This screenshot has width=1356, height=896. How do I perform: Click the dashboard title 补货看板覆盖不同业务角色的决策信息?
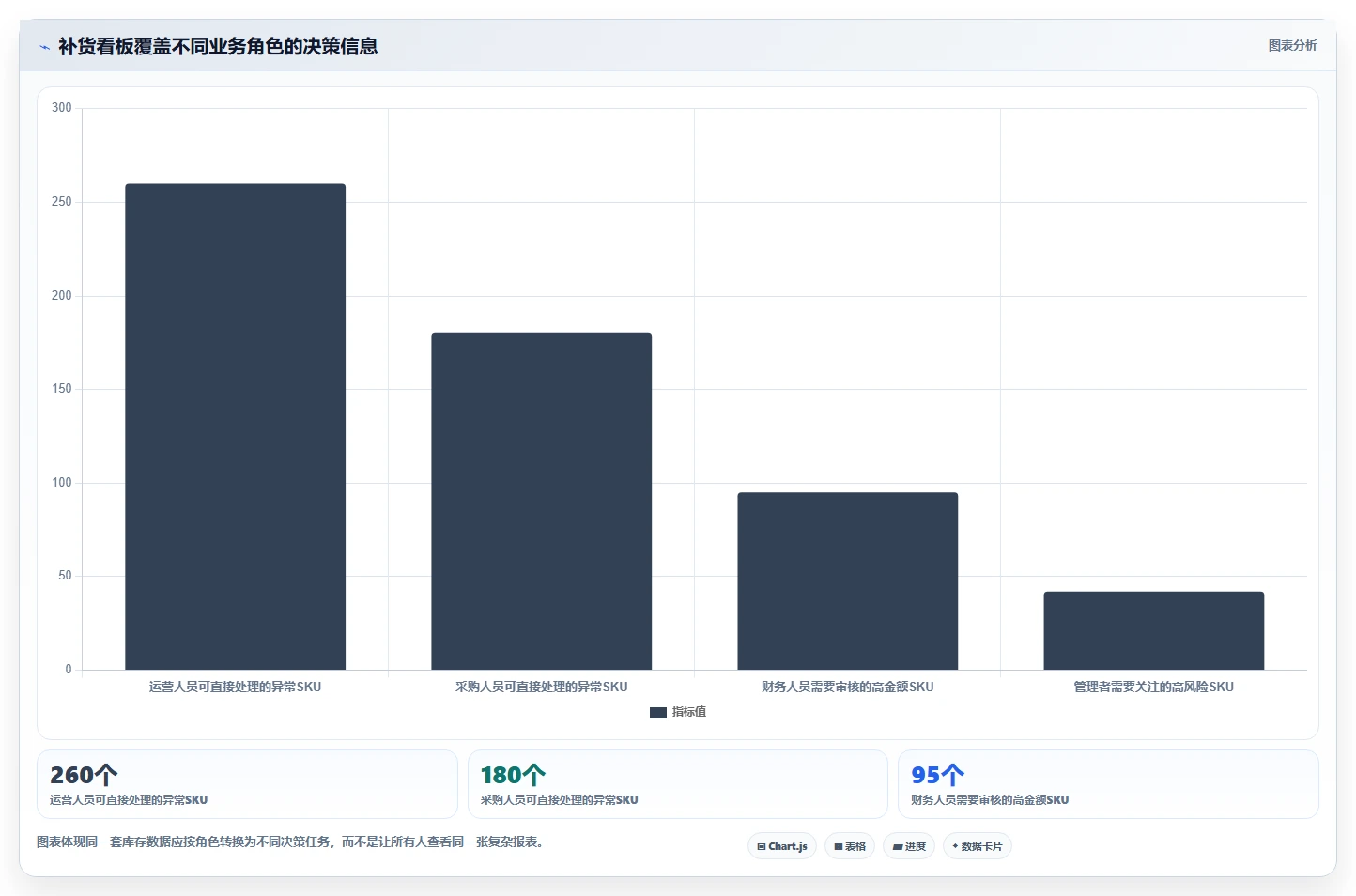(x=218, y=46)
